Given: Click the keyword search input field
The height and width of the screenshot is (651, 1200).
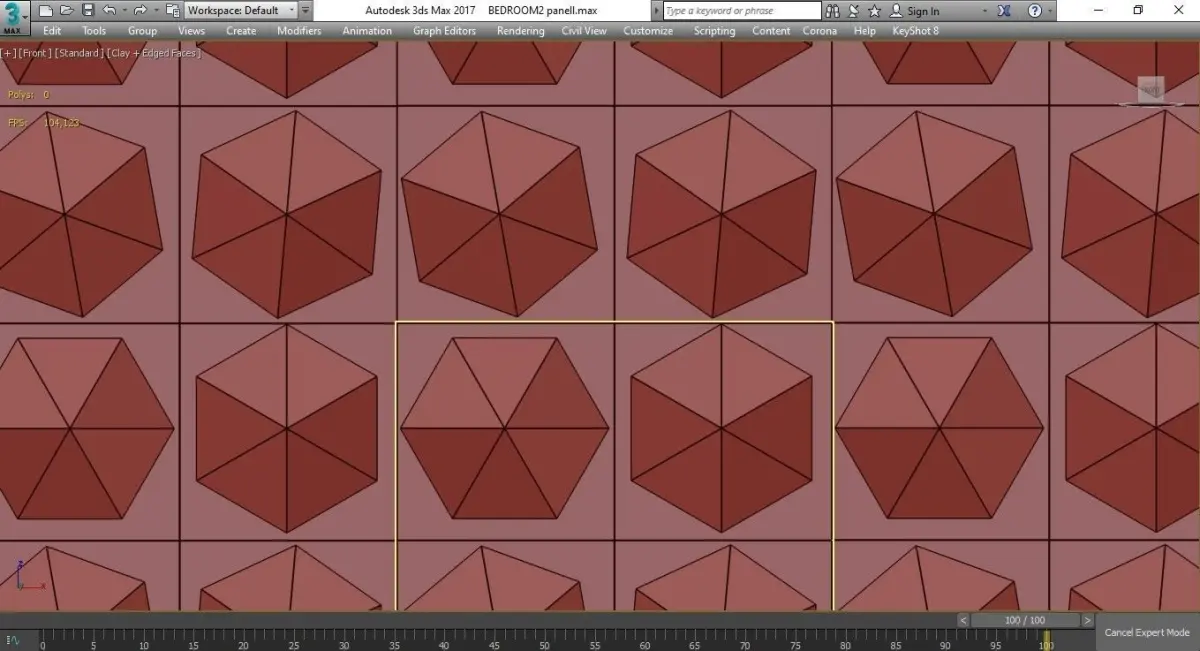Looking at the screenshot, I should pyautogui.click(x=742, y=11).
